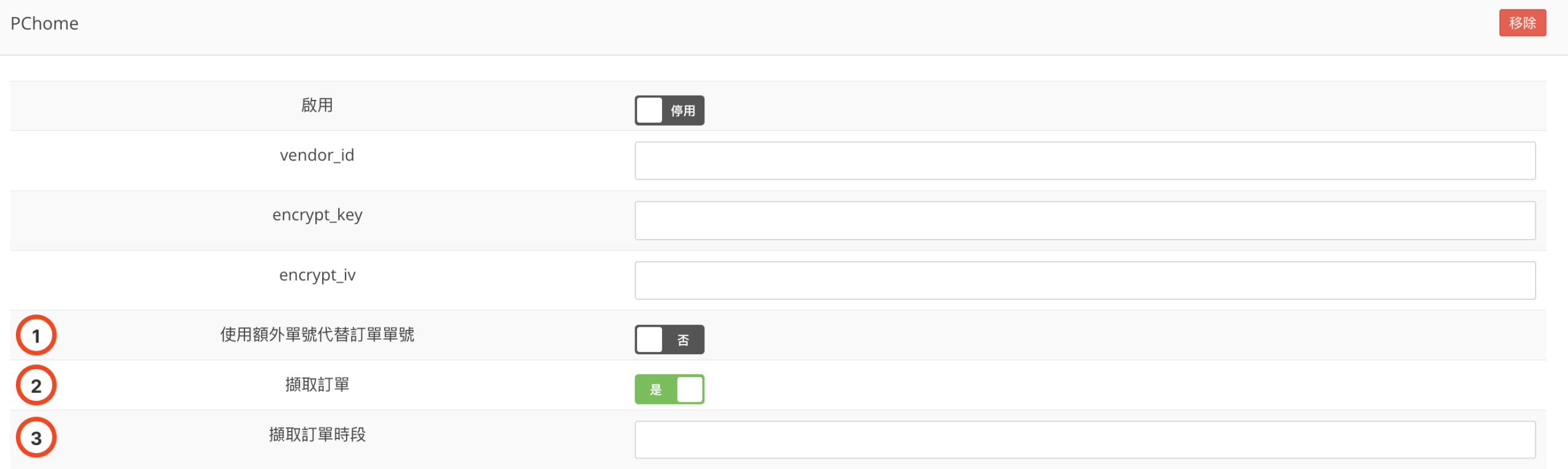This screenshot has width=1568, height=469.
Task: Click the 啟用 row label
Action: pos(317,105)
